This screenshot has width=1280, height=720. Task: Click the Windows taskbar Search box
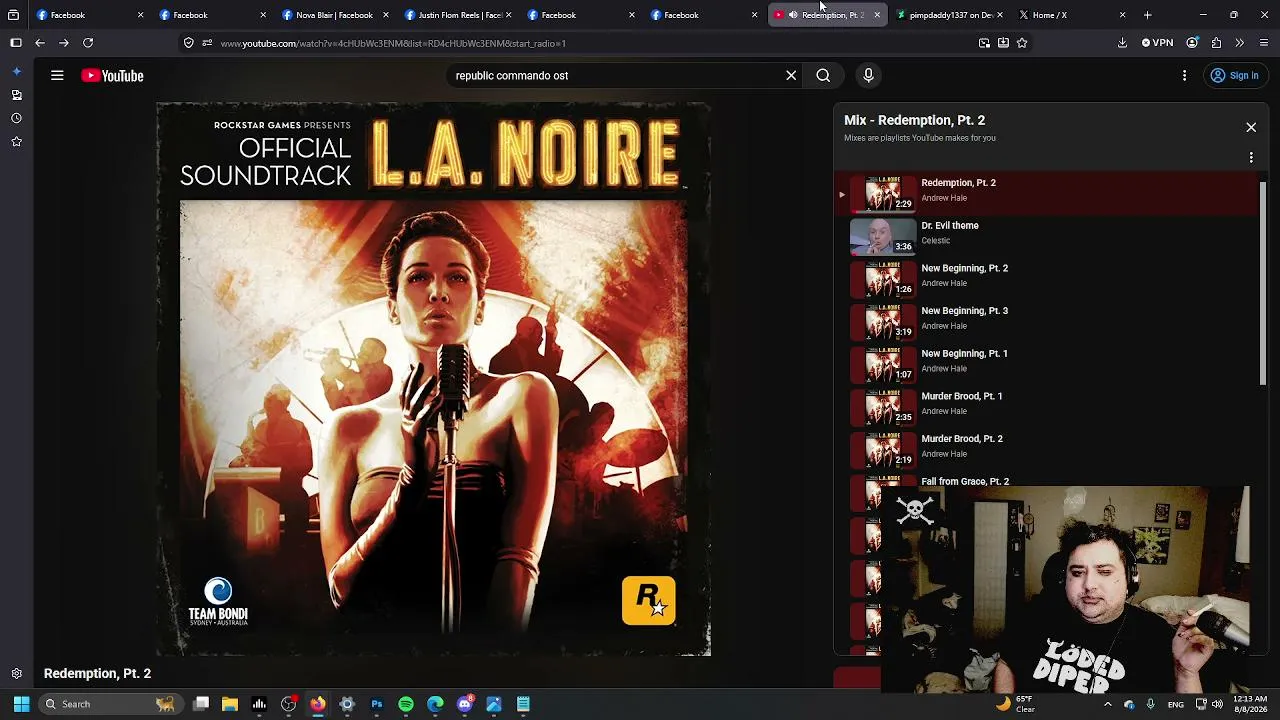pyautogui.click(x=109, y=704)
